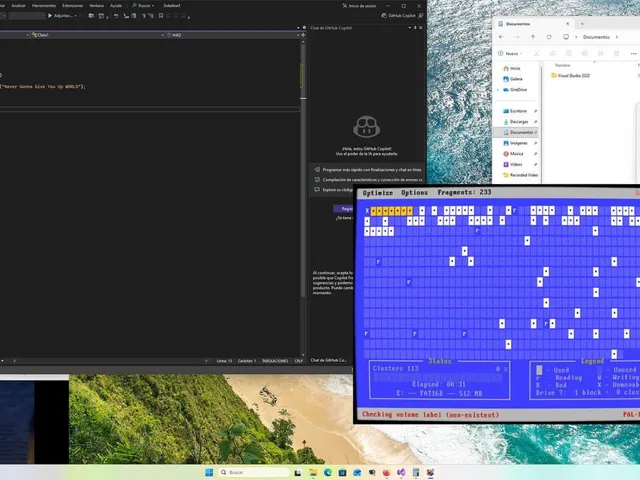The width and height of the screenshot is (640, 480).
Task: Click the editor vertical scrollbar
Action: [x=303, y=198]
